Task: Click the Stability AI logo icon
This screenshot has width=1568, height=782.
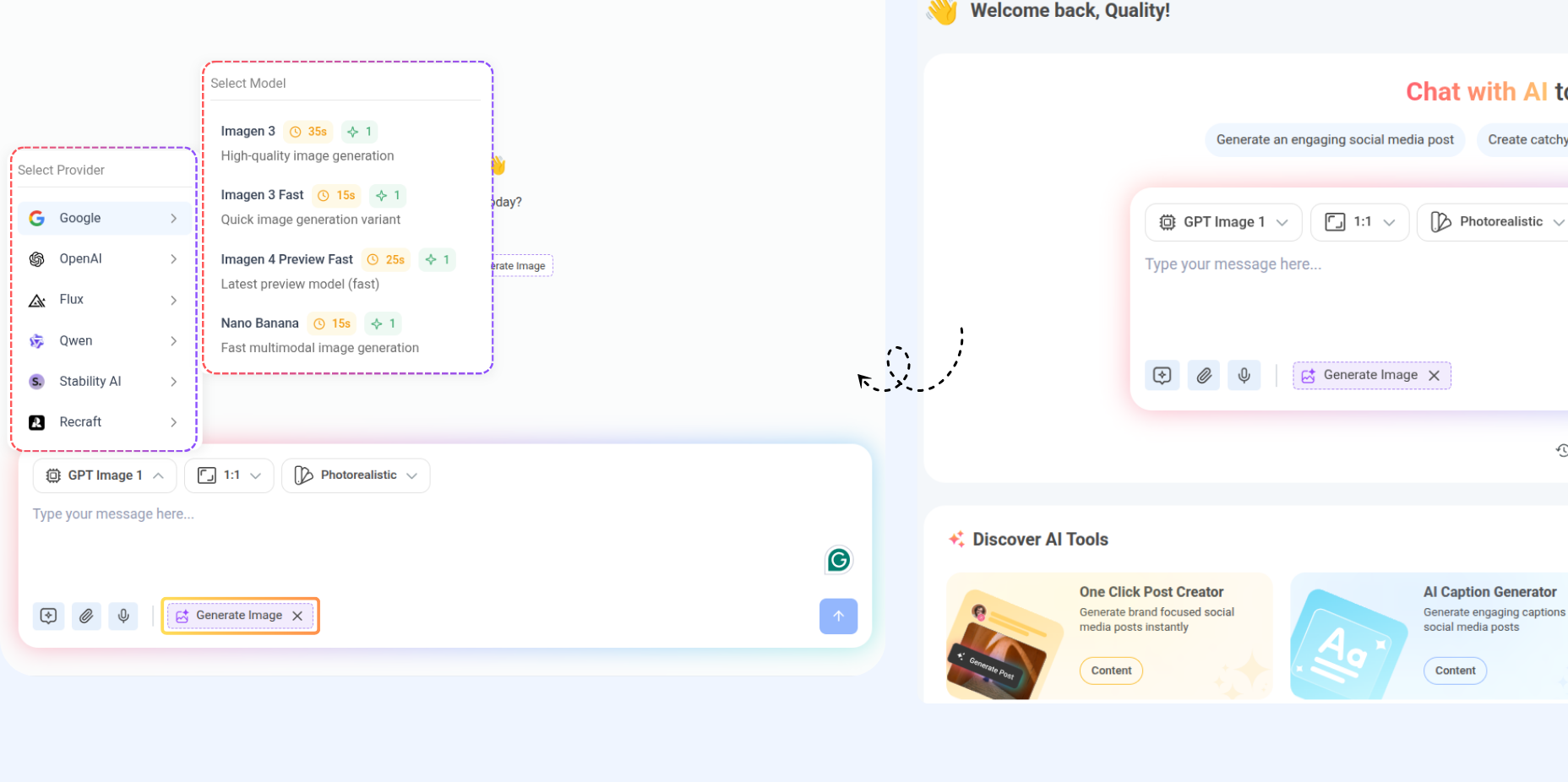Action: tap(37, 382)
